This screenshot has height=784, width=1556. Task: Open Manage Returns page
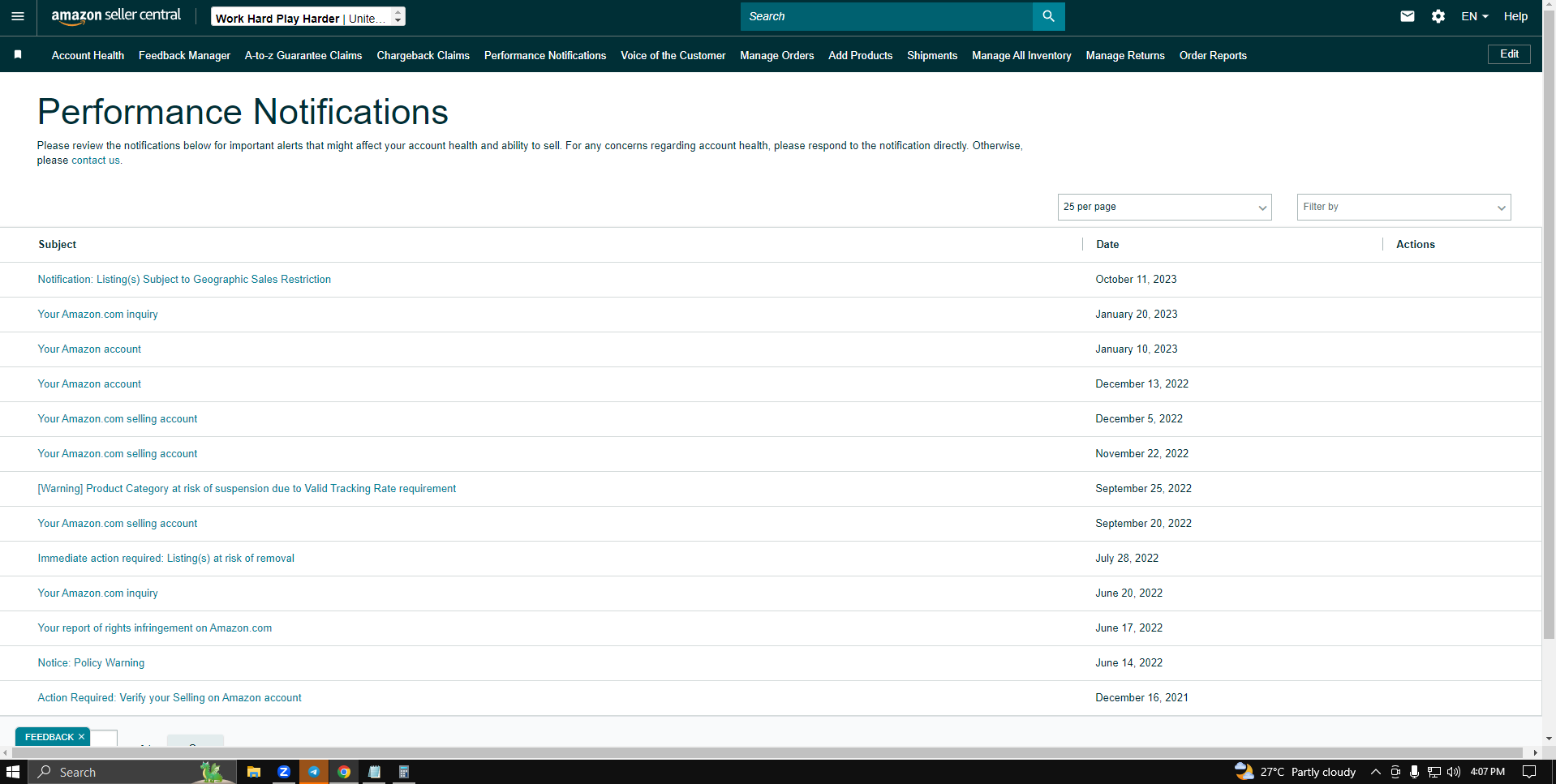point(1125,55)
